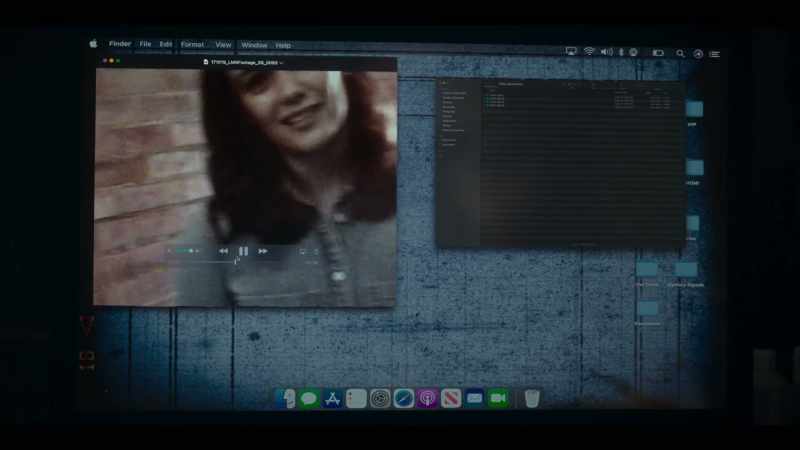Open the Apple menu

point(93,44)
